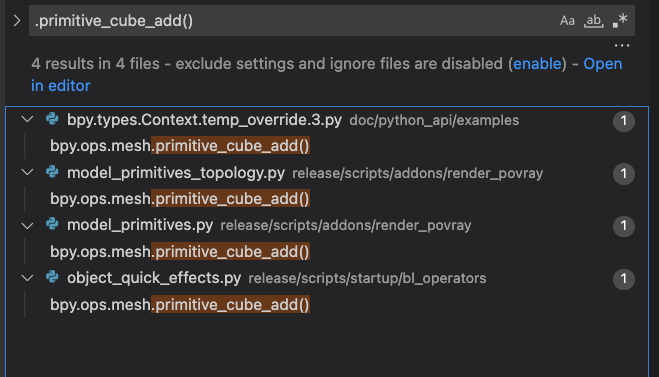Collapse object_quick_effects.py result group
This screenshot has width=659, height=377.
point(27,278)
